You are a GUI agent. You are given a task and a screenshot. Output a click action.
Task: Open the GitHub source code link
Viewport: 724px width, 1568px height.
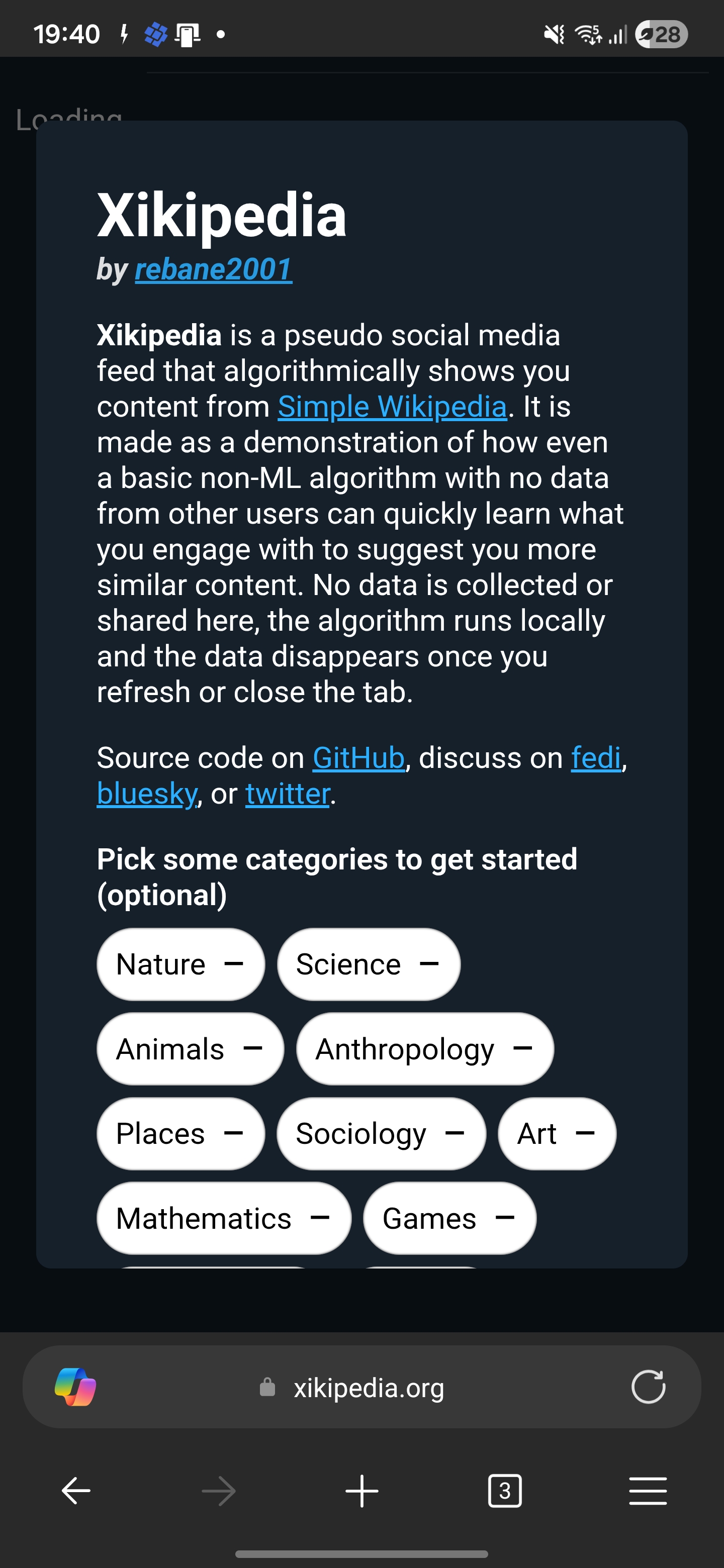(x=358, y=758)
